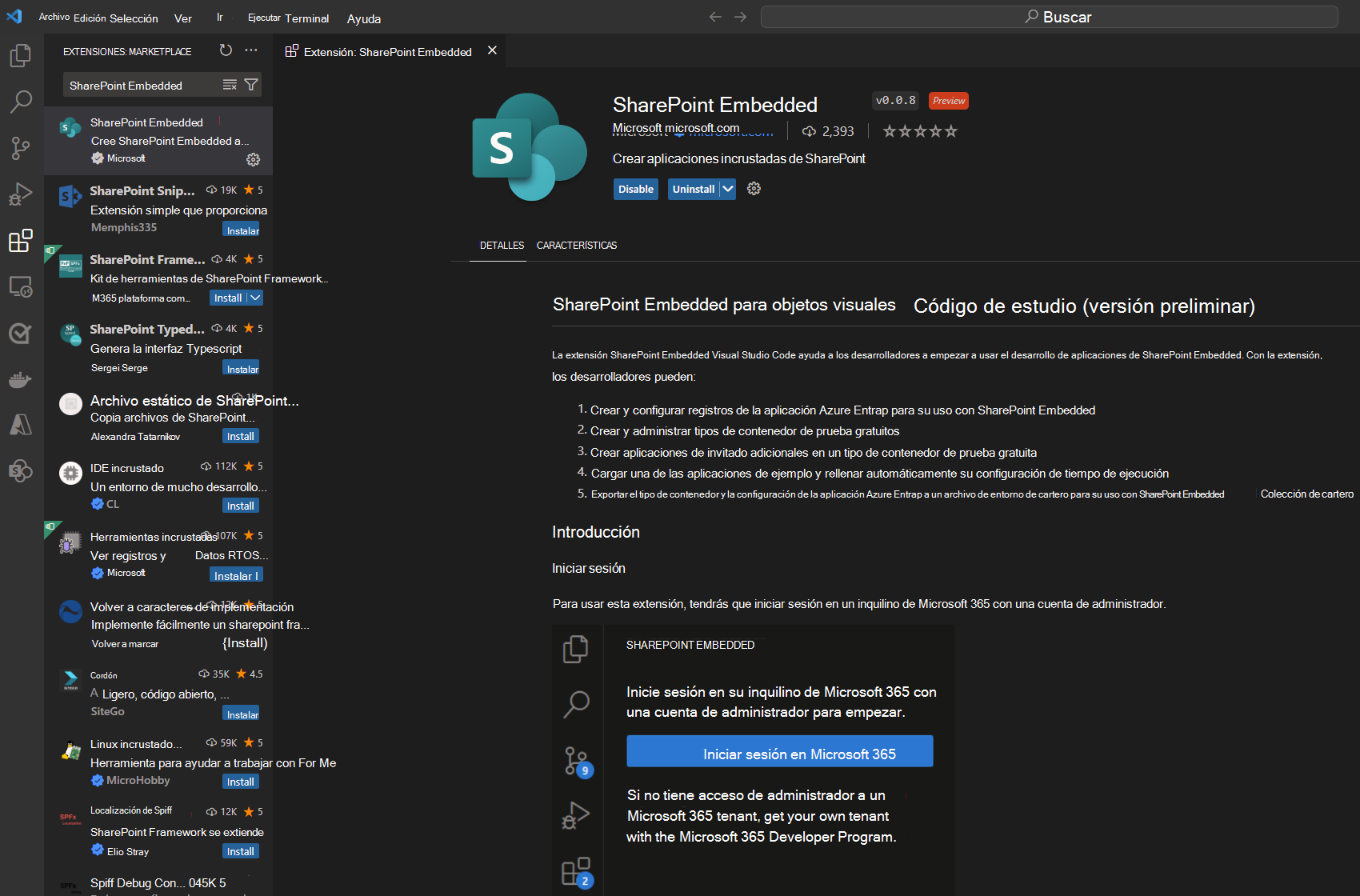Click the v0.0.8 version badge
The image size is (1360, 896).
coord(895,101)
